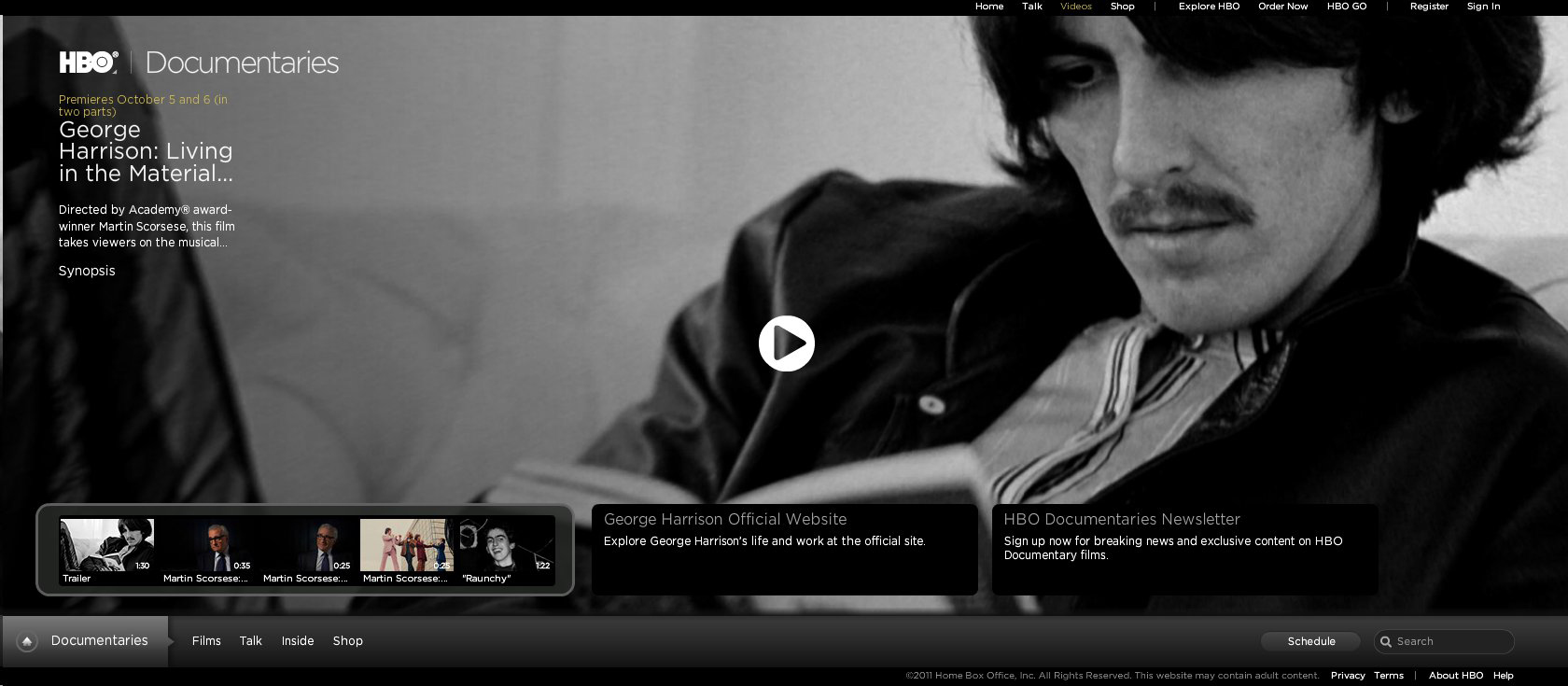The width and height of the screenshot is (1568, 686).
Task: Open the "Raunchy" video thumbnail
Action: tap(507, 545)
